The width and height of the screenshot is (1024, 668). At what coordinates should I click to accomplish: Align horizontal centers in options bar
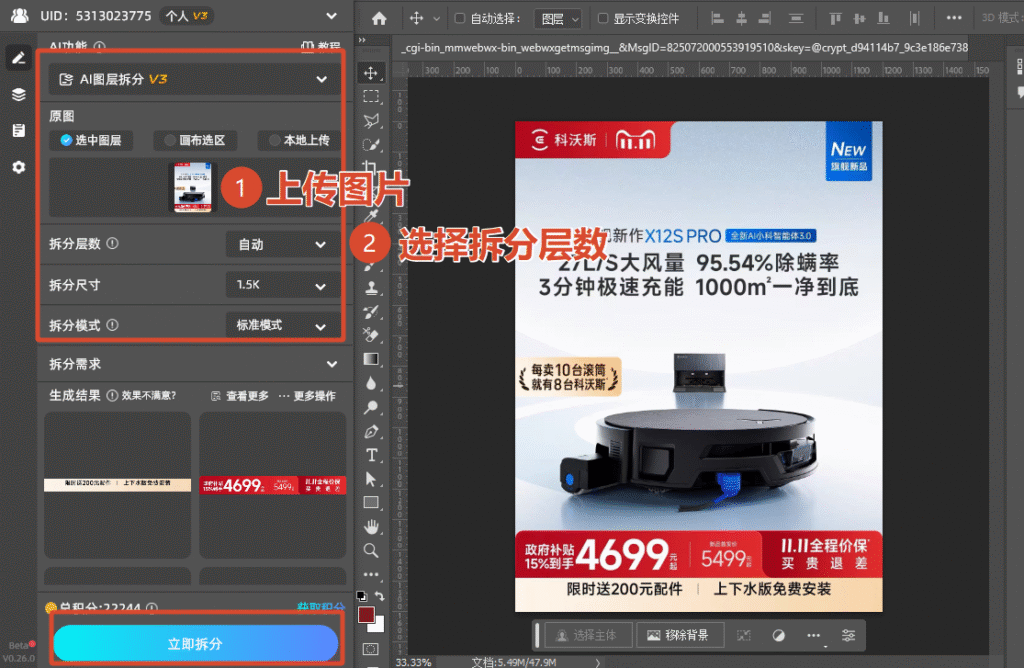click(741, 18)
